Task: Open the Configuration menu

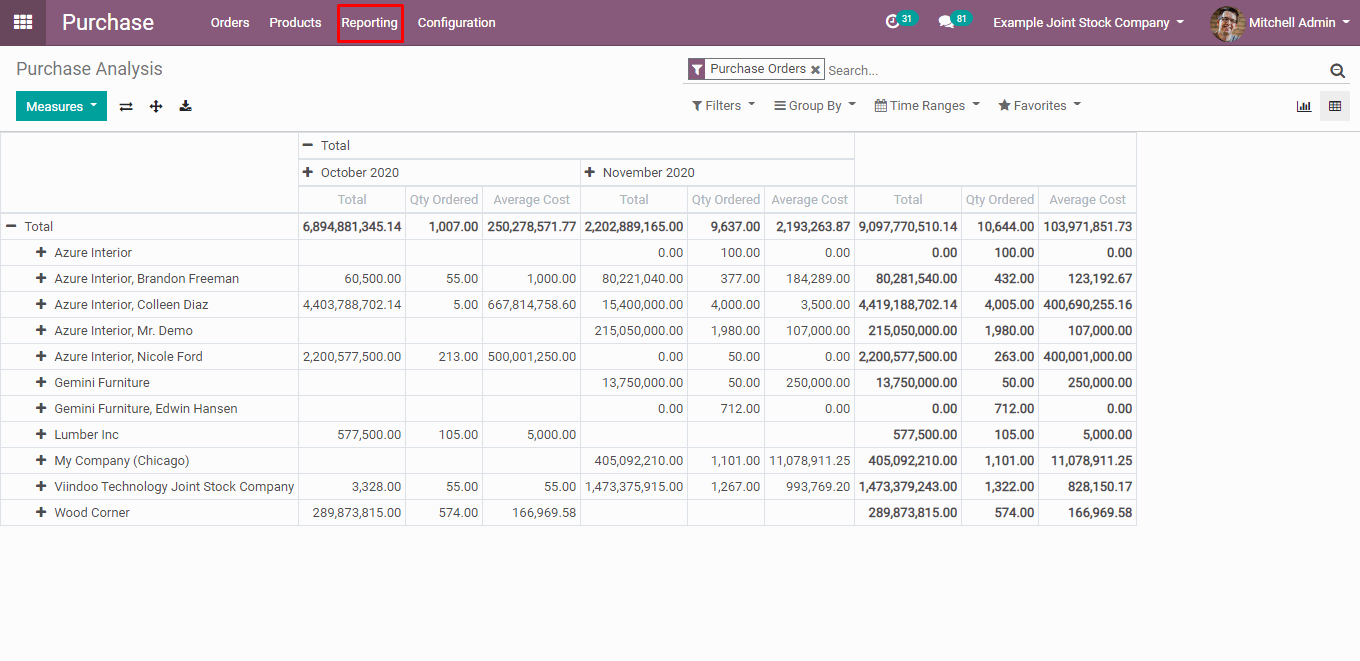Action: tap(456, 22)
